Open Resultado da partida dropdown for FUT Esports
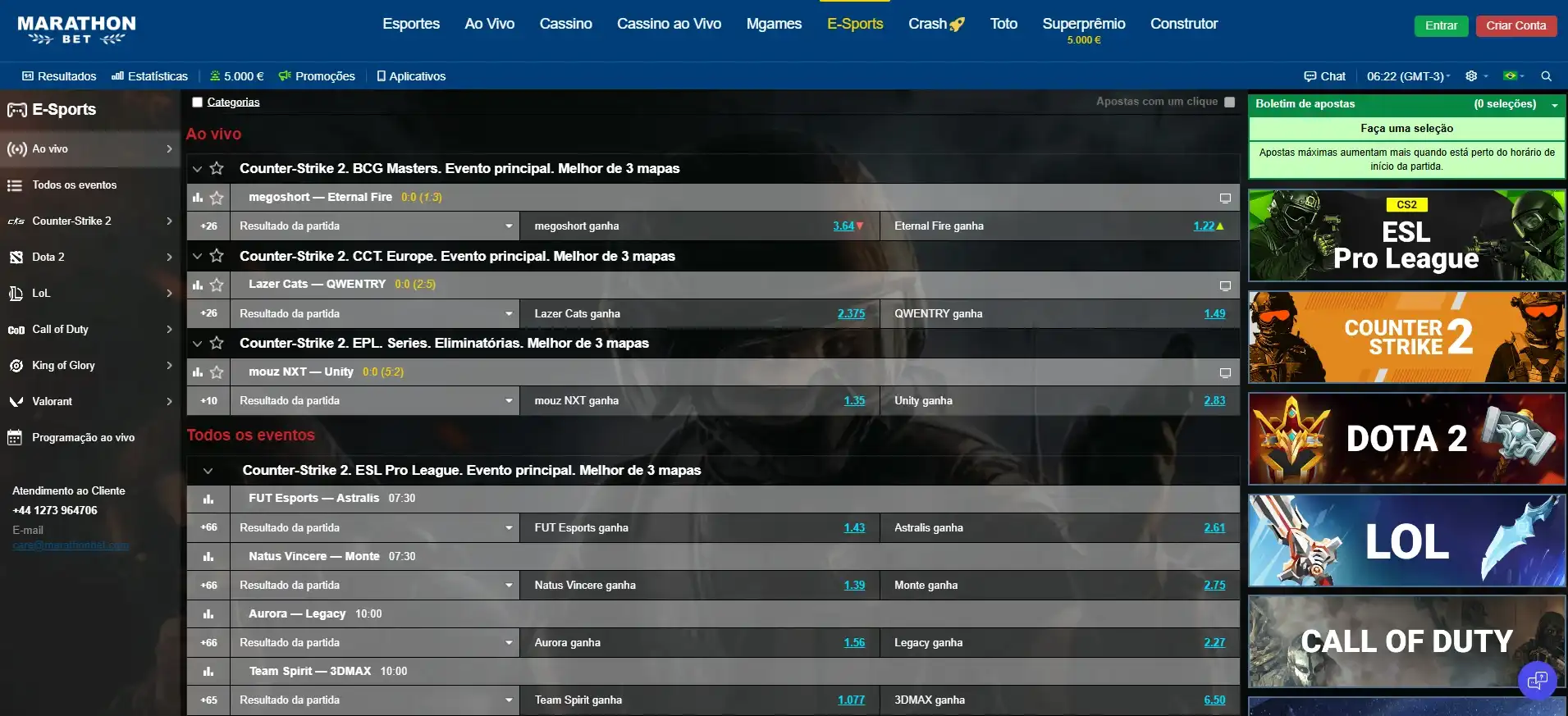This screenshot has width=1568, height=716. pyautogui.click(x=375, y=528)
